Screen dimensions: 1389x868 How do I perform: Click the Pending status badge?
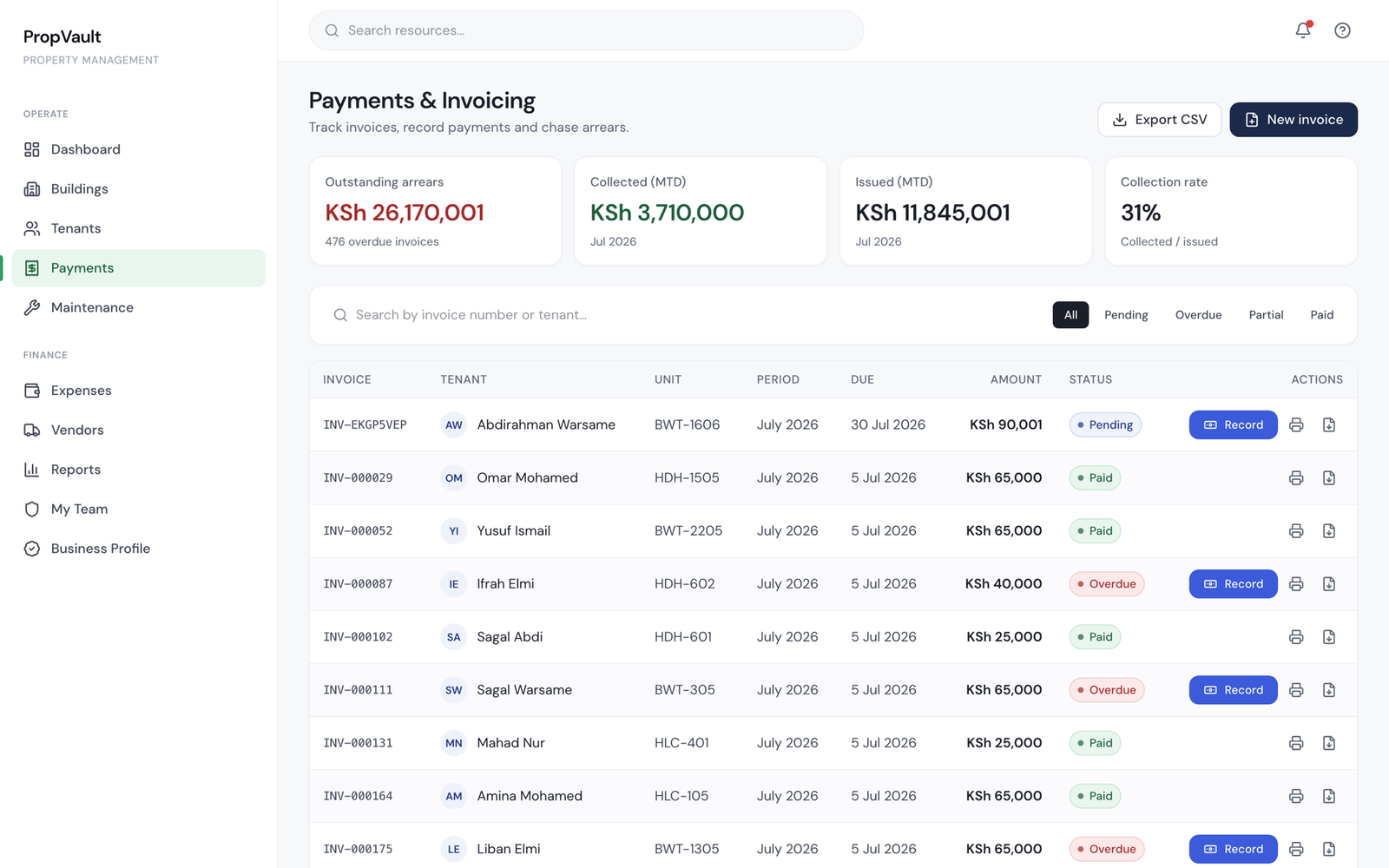(1105, 424)
